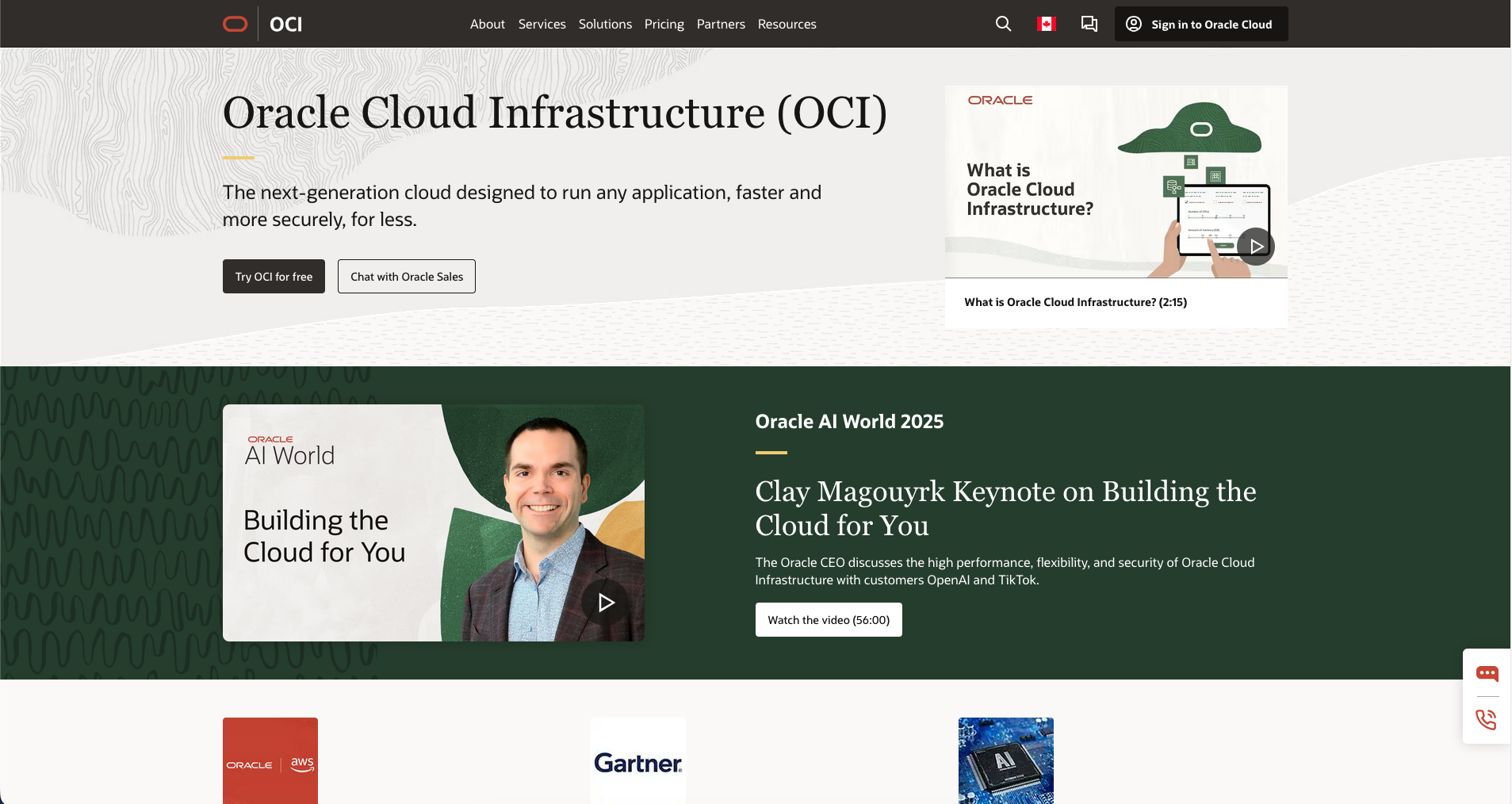
Task: Open the search magnifier icon
Action: (1002, 24)
